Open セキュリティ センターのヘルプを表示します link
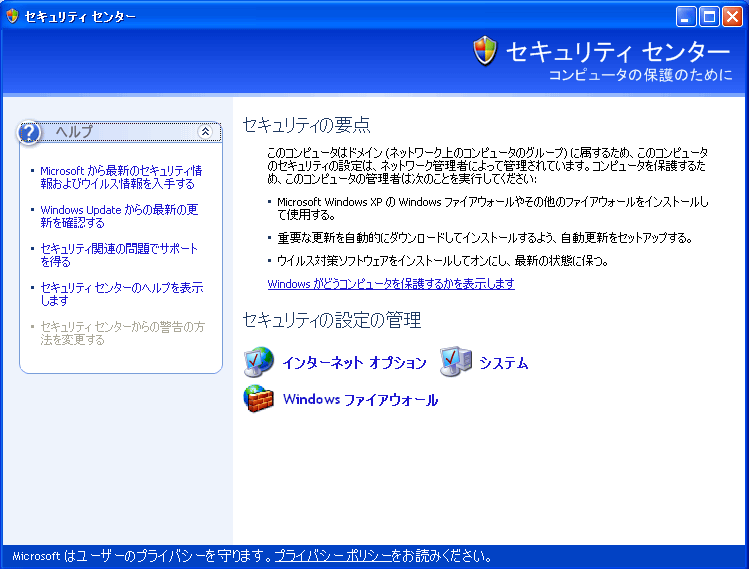Screen dimensions: 749x569 click(121, 294)
